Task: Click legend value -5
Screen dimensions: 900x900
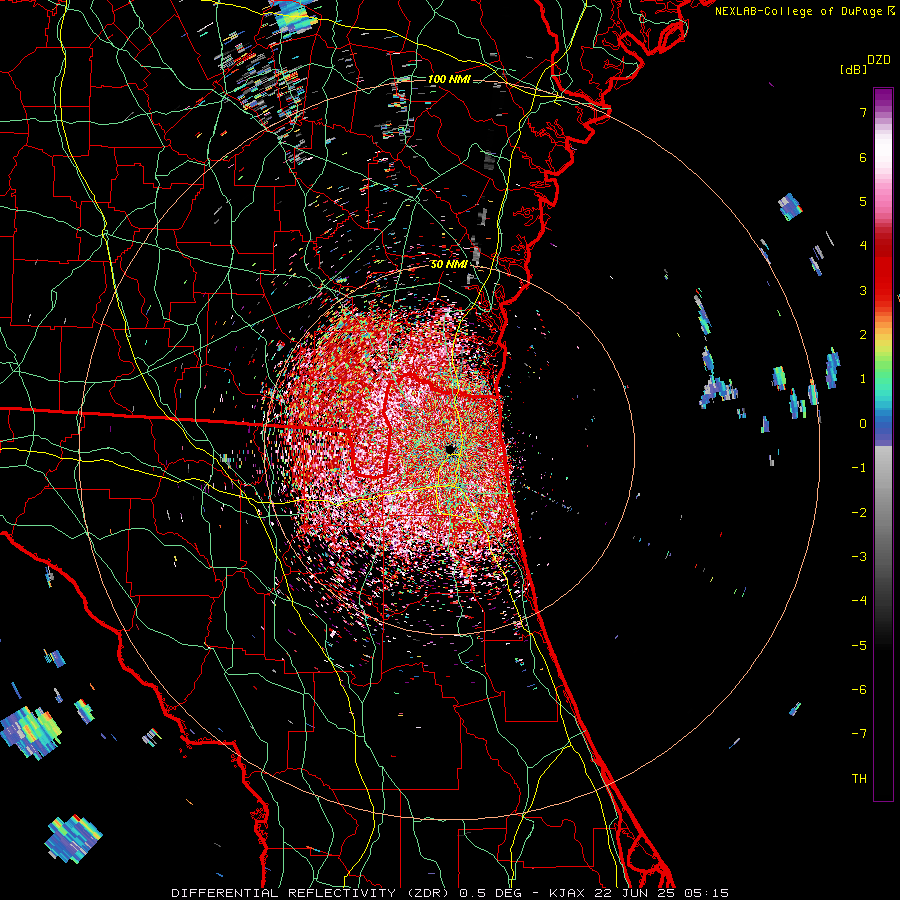Action: pyautogui.click(x=859, y=646)
